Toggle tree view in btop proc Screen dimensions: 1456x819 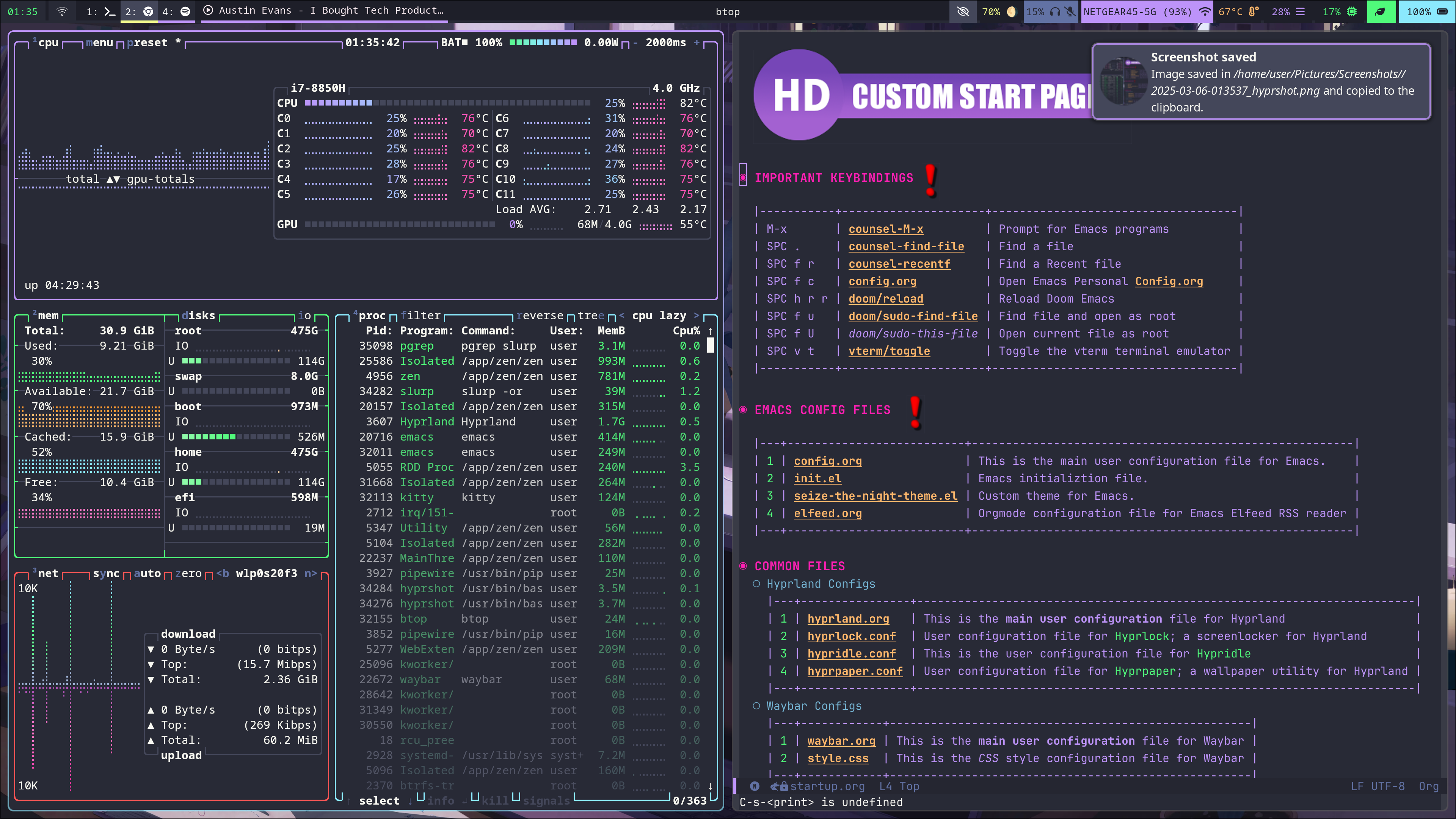pos(591,315)
